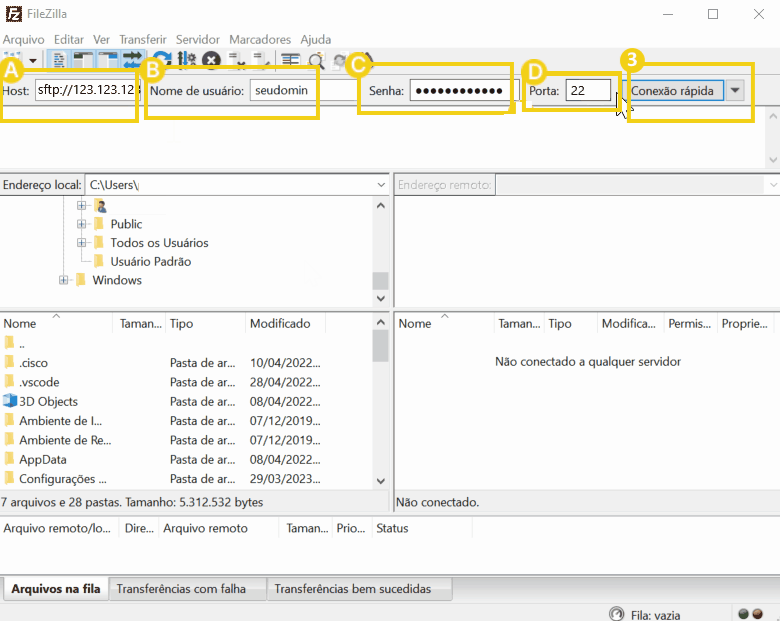This screenshot has width=780, height=621.
Task: Select Todos os Usuários tree folder
Action: pos(159,243)
